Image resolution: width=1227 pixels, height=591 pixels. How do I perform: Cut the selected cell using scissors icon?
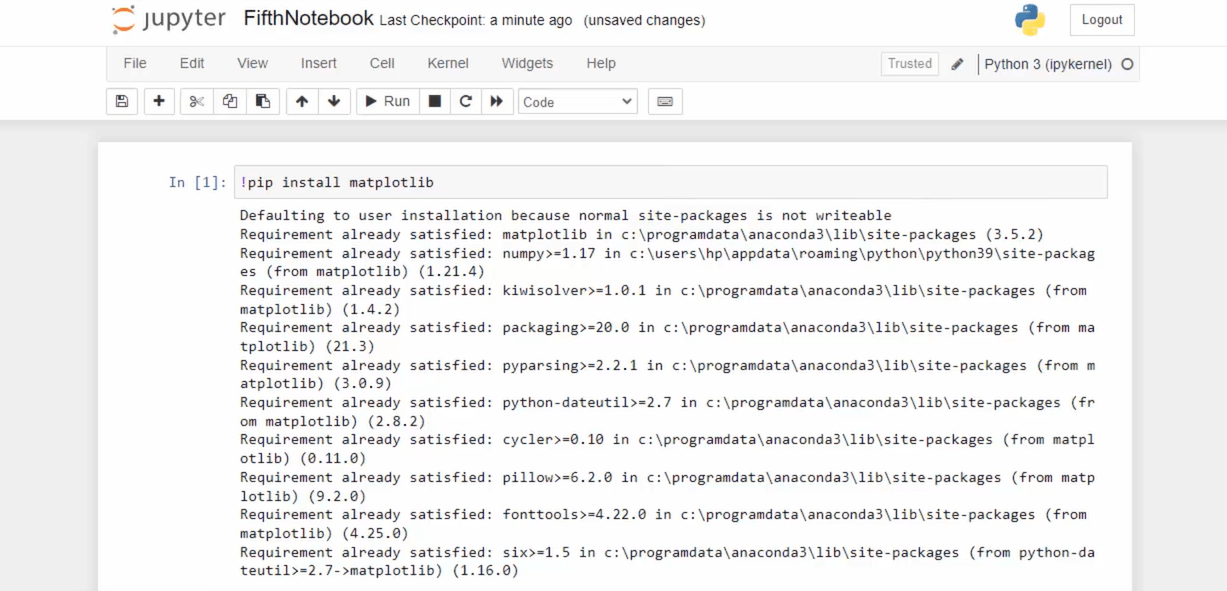[x=196, y=101]
